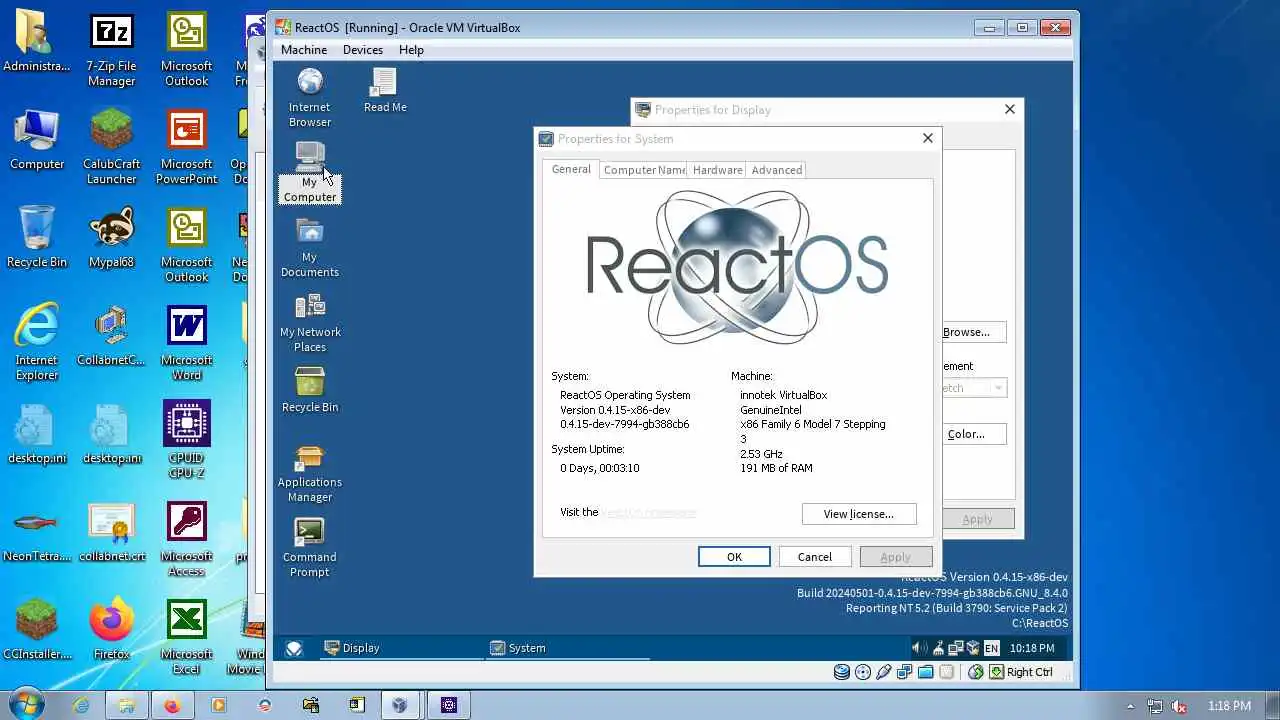Click the host clock showing 1:18 PM
This screenshot has width=1280, height=720.
click(1229, 706)
